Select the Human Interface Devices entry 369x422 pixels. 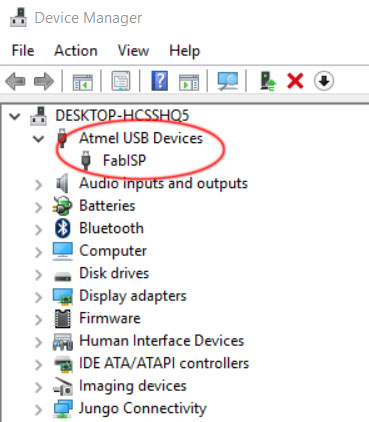coord(162,341)
